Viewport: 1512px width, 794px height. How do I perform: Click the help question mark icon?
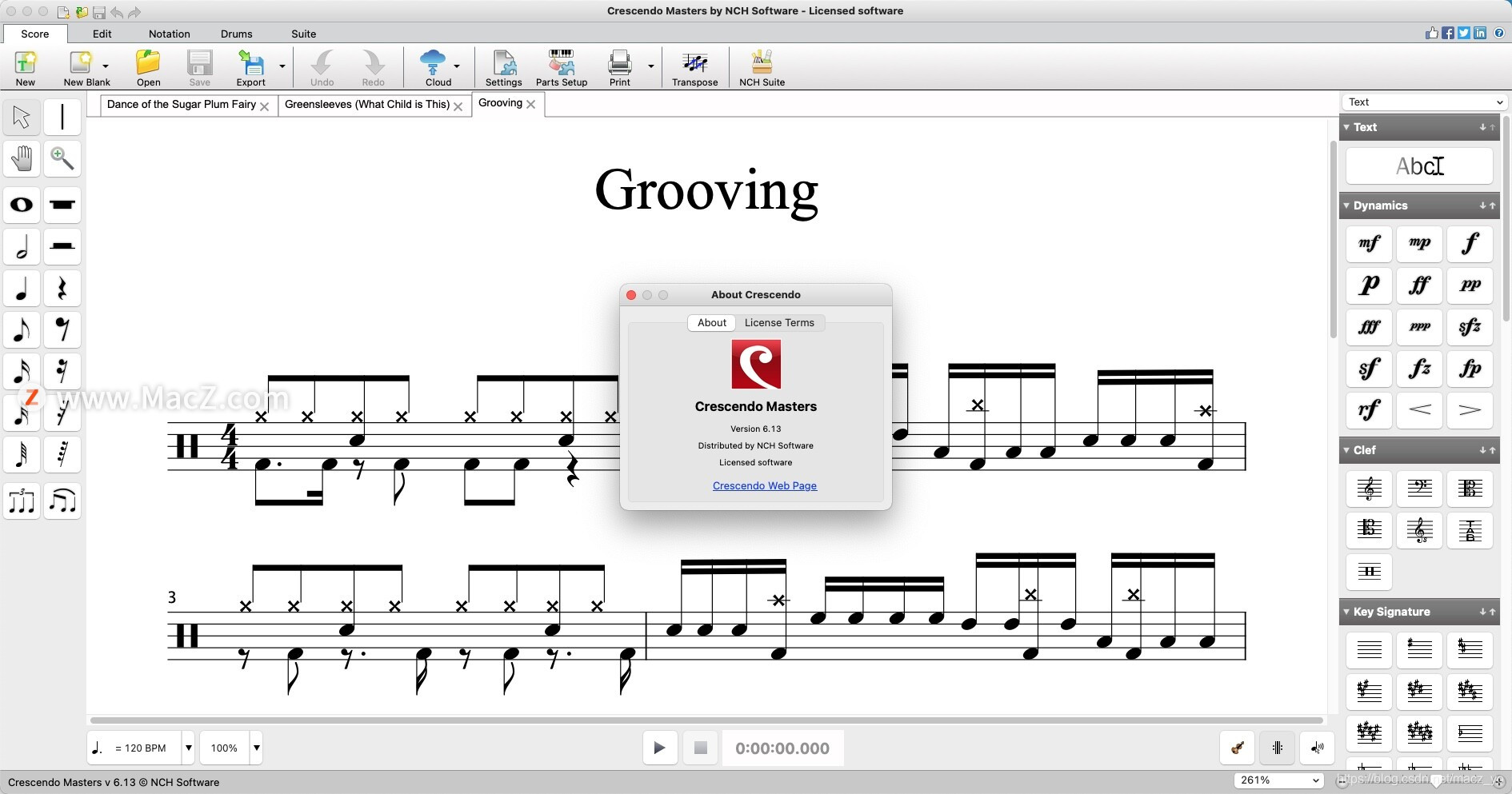1499,33
